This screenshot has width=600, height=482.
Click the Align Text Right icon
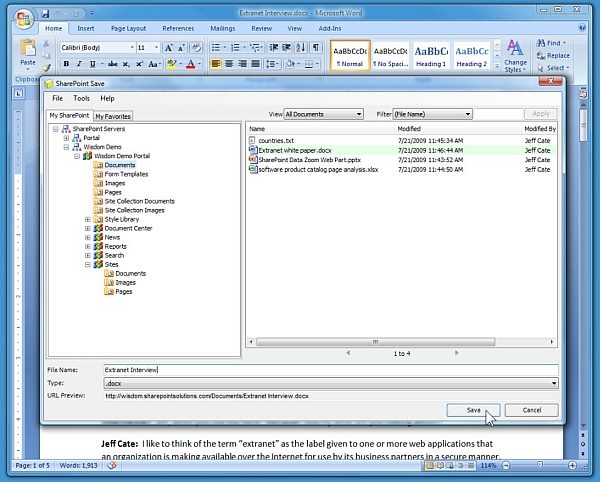242,64
